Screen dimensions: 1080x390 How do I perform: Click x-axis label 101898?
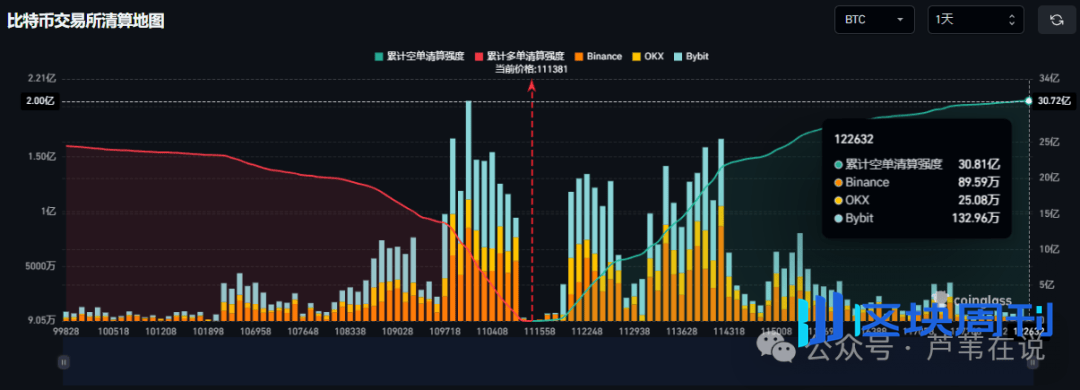pos(209,332)
